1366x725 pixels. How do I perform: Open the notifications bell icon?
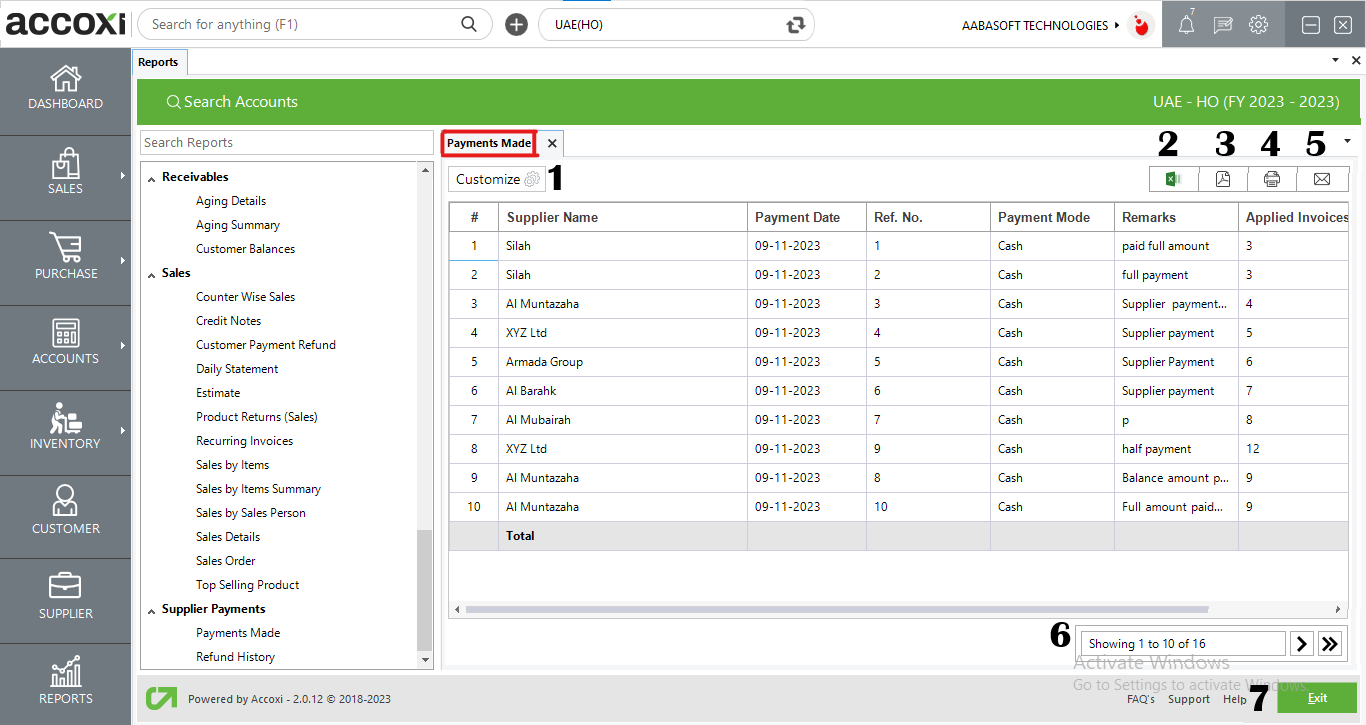[x=1186, y=26]
